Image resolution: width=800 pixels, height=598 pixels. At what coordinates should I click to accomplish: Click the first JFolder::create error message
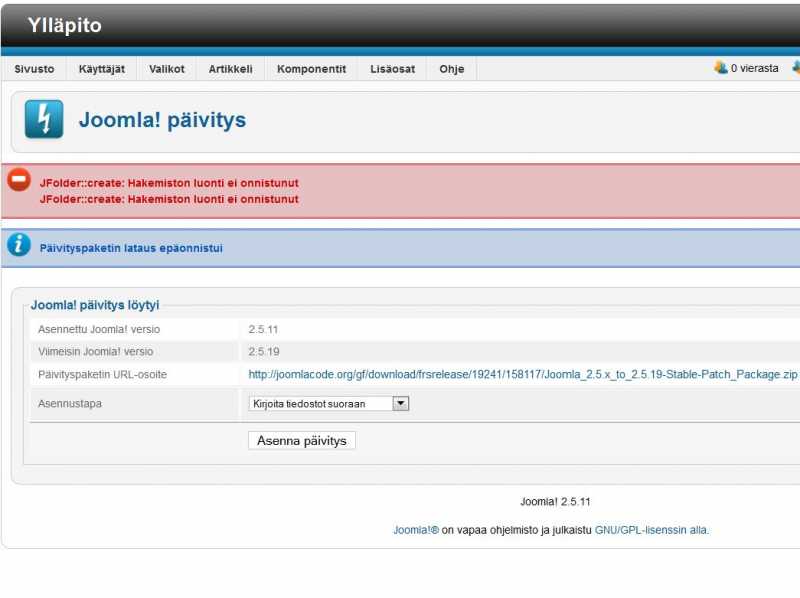[x=168, y=183]
